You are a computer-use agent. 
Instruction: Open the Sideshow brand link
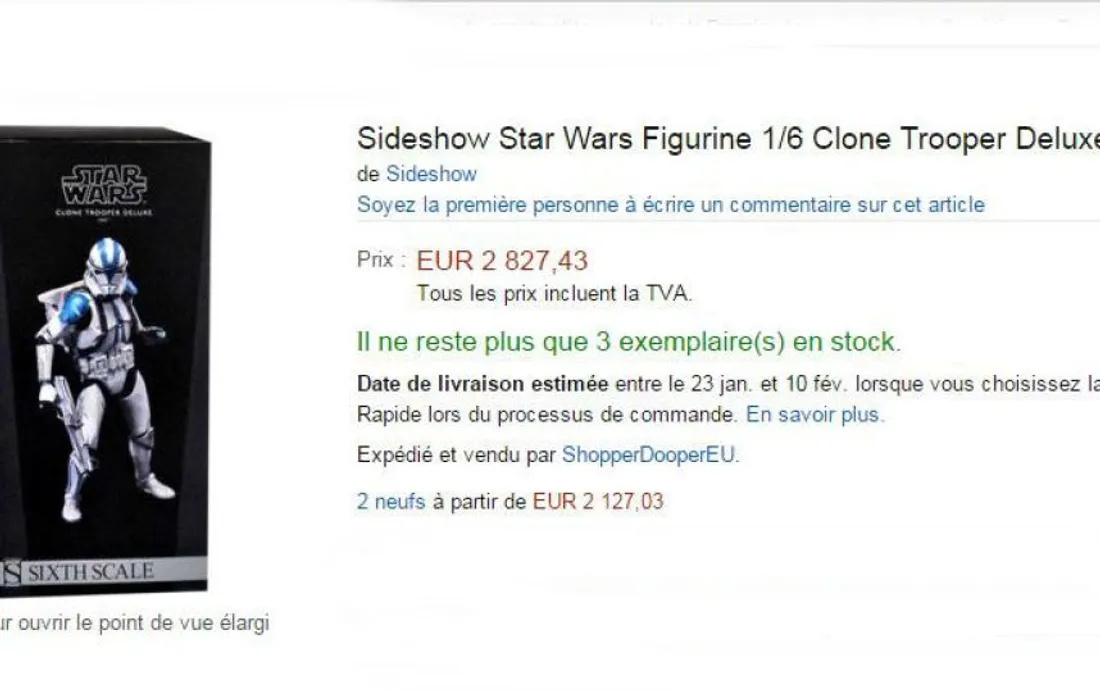[431, 173]
